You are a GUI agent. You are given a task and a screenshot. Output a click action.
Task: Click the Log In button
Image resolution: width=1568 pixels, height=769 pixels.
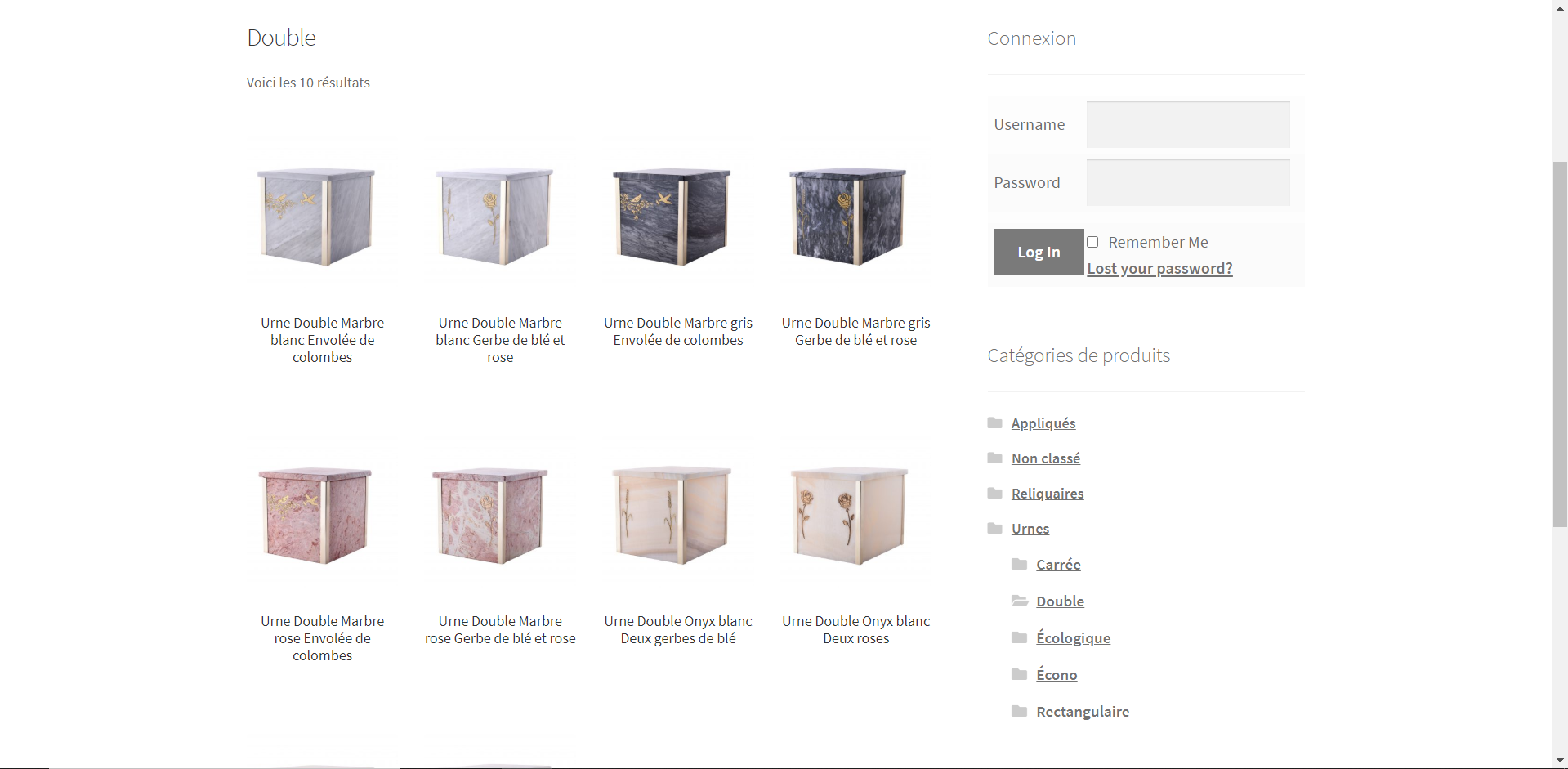1039,252
